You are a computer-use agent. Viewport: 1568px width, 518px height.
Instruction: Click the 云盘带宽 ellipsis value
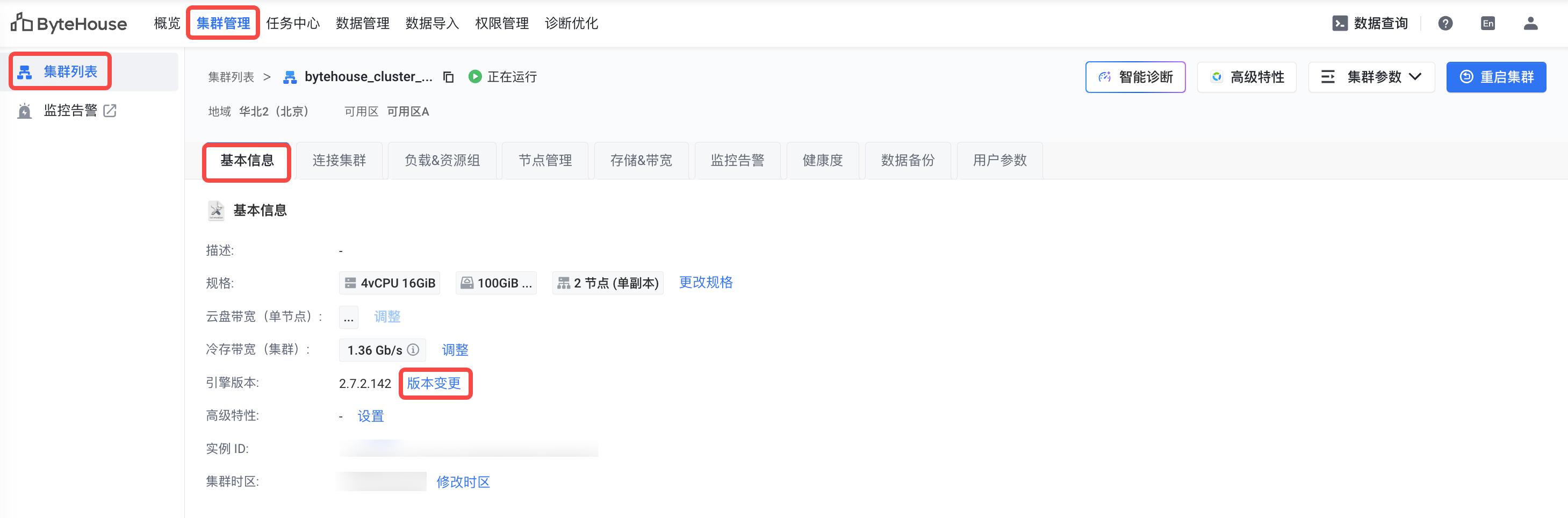coord(349,317)
